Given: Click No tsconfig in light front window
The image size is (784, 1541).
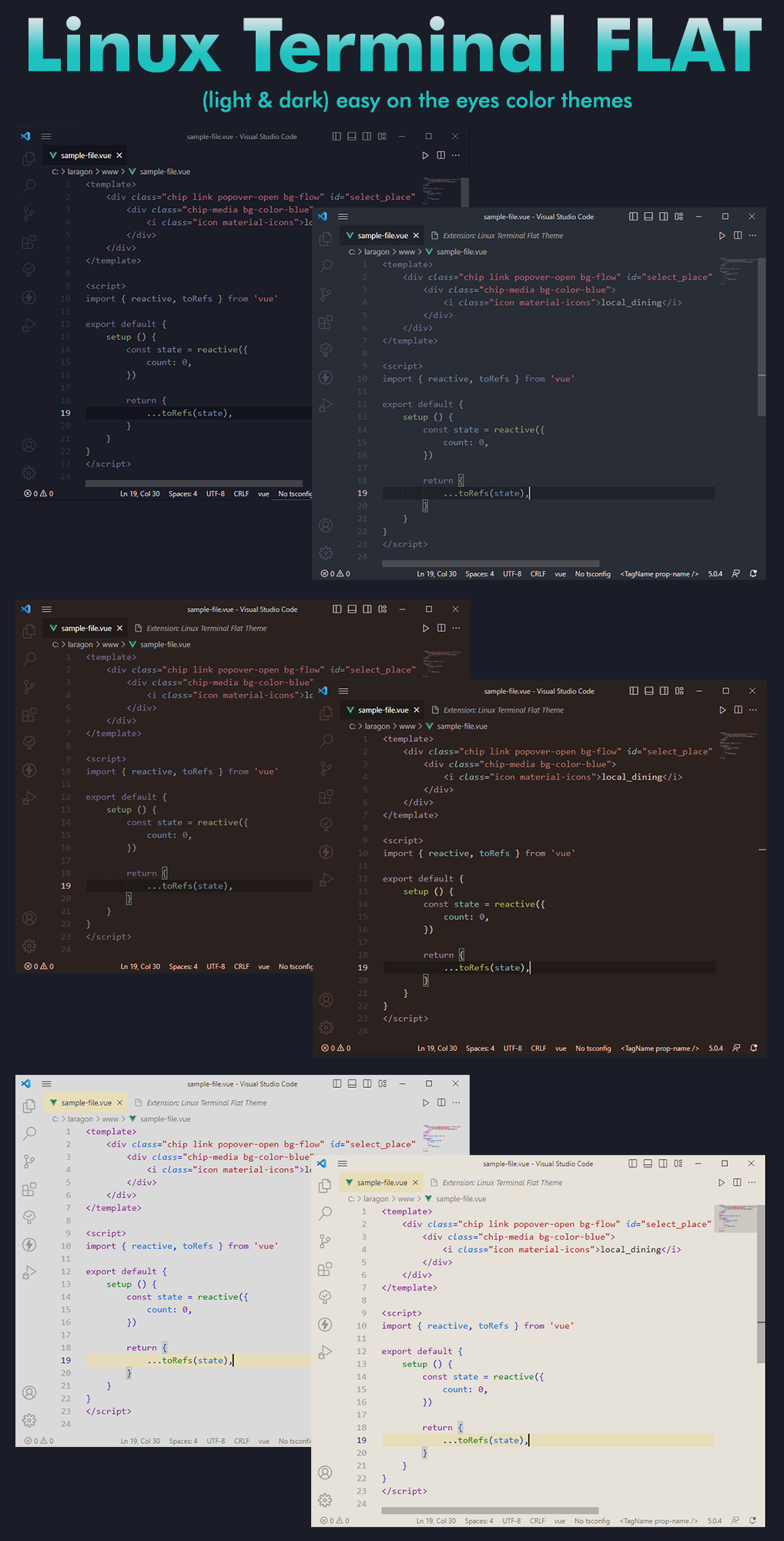Looking at the screenshot, I should (592, 1521).
